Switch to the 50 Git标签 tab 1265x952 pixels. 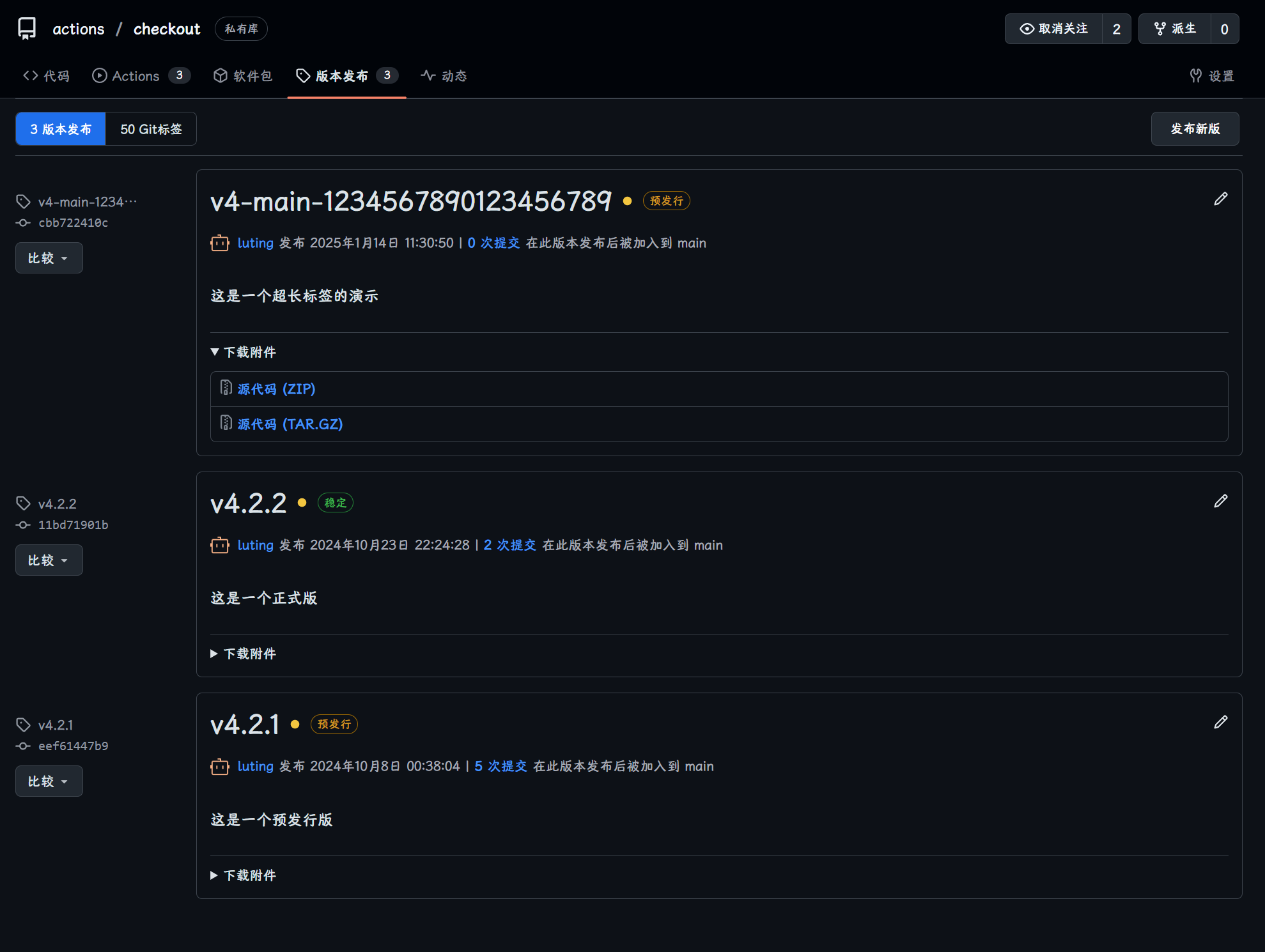pyautogui.click(x=151, y=128)
